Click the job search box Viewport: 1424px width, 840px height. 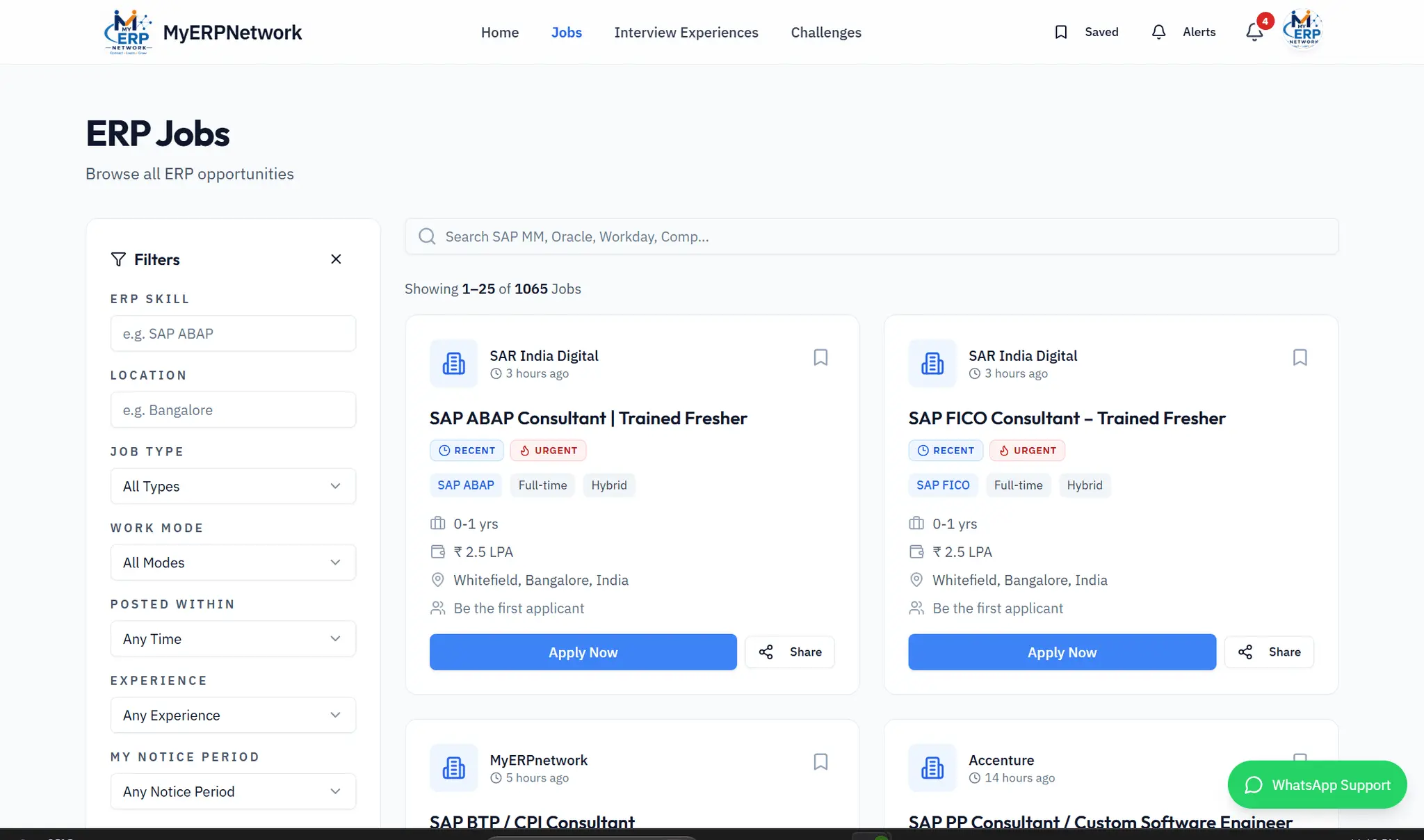(871, 236)
